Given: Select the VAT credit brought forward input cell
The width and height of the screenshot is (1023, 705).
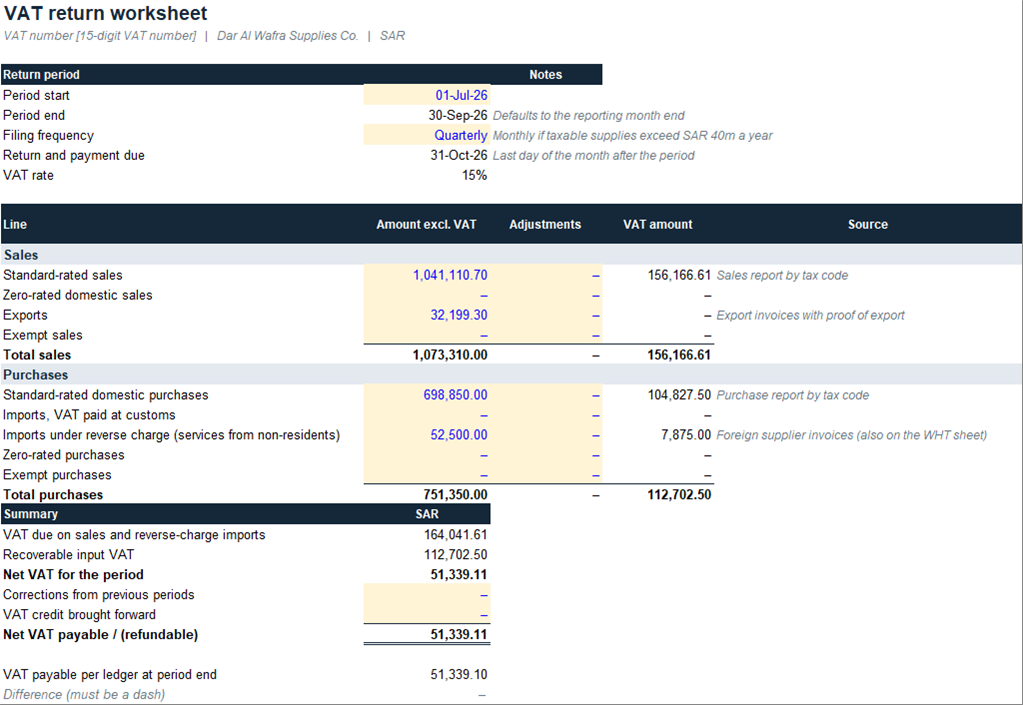Looking at the screenshot, I should (427, 615).
